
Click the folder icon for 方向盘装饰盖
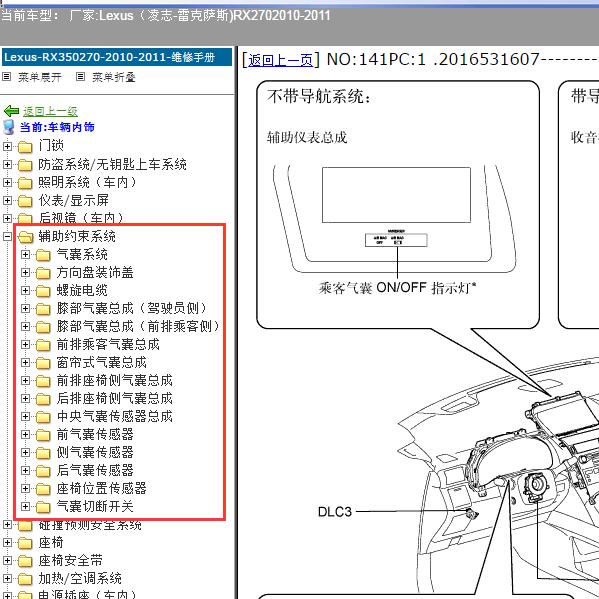(x=43, y=273)
